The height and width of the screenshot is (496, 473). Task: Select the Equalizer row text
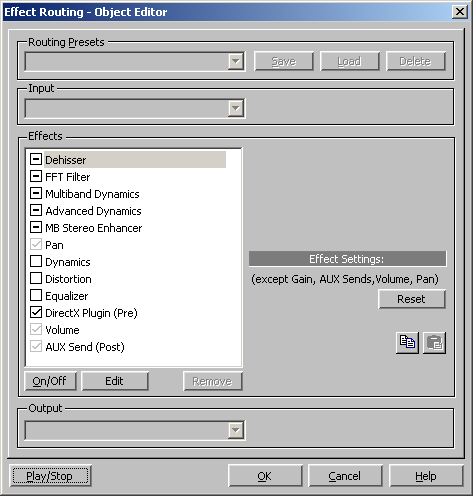[x=67, y=296]
